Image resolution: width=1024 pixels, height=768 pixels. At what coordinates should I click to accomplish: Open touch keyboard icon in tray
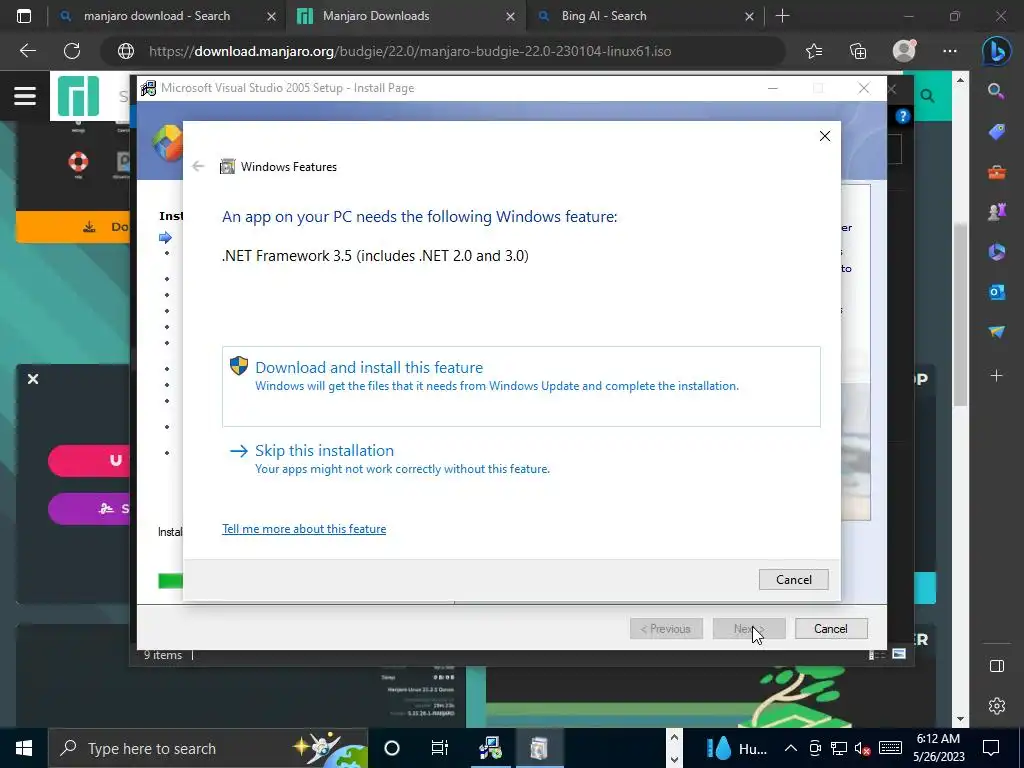[x=890, y=748]
